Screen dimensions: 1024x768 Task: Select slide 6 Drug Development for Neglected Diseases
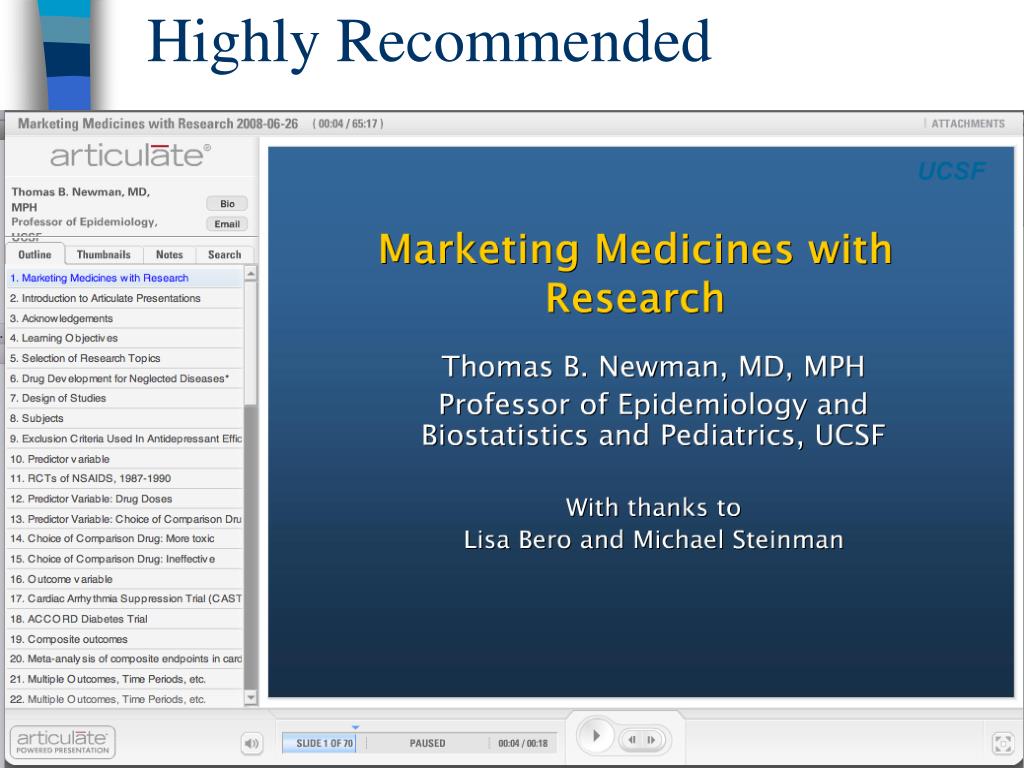[125, 379]
